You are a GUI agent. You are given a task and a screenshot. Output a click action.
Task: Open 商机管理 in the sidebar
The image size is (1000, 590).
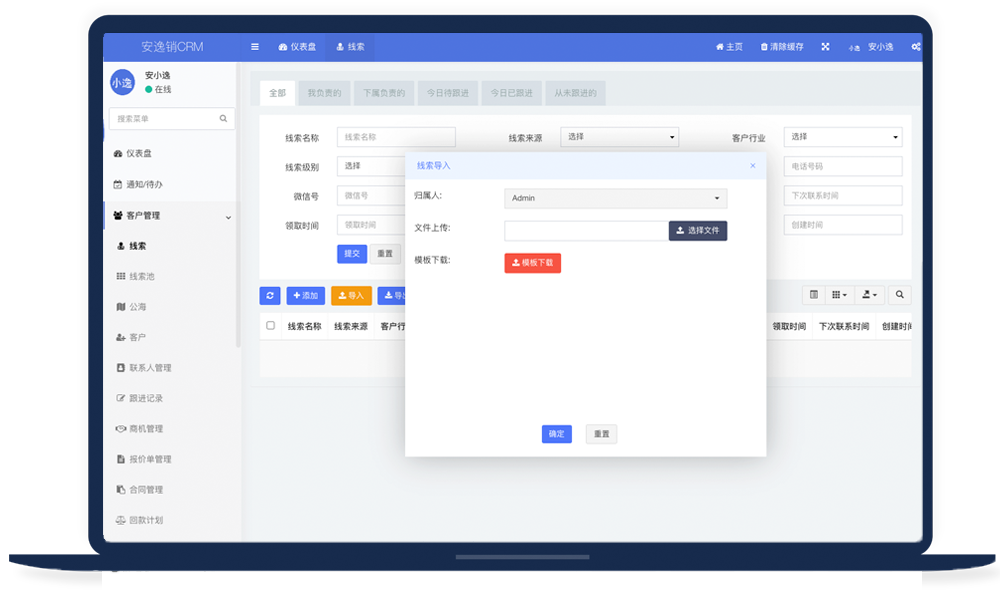tap(140, 429)
